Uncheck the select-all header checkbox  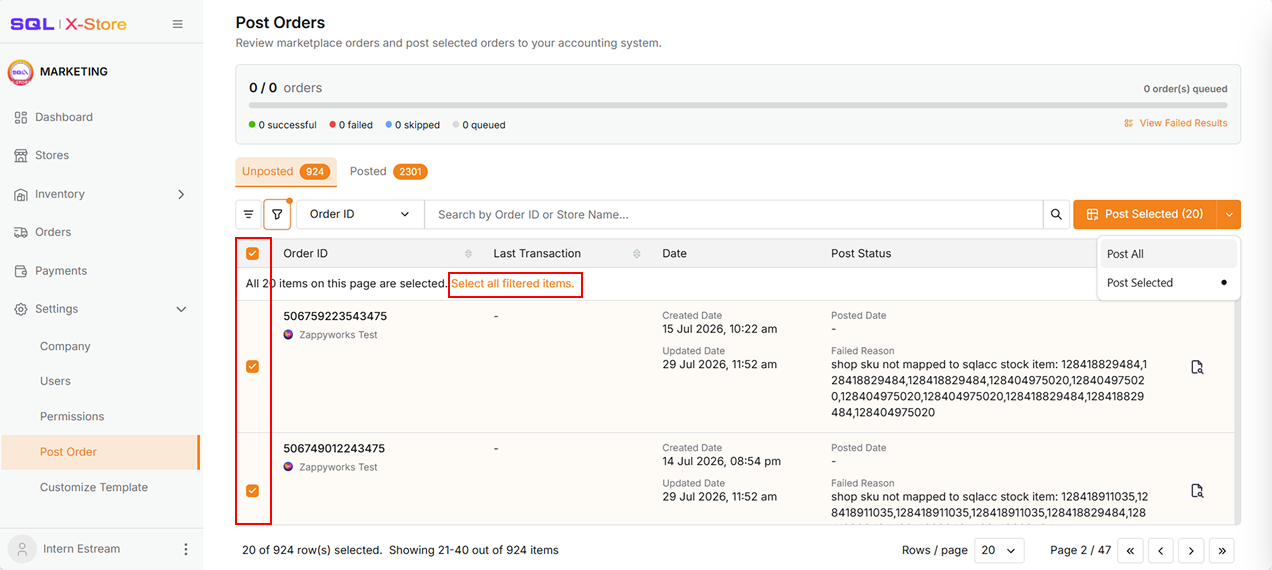pyautogui.click(x=252, y=254)
